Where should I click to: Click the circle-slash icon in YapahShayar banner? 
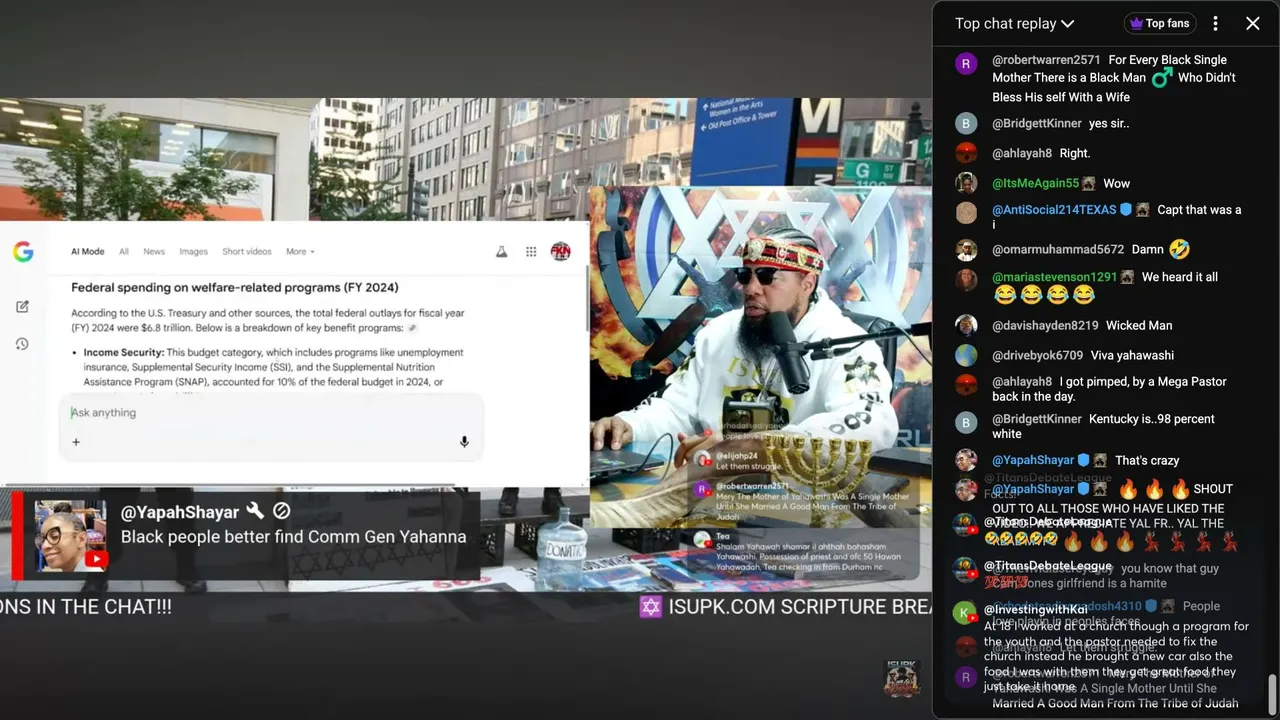(x=282, y=511)
